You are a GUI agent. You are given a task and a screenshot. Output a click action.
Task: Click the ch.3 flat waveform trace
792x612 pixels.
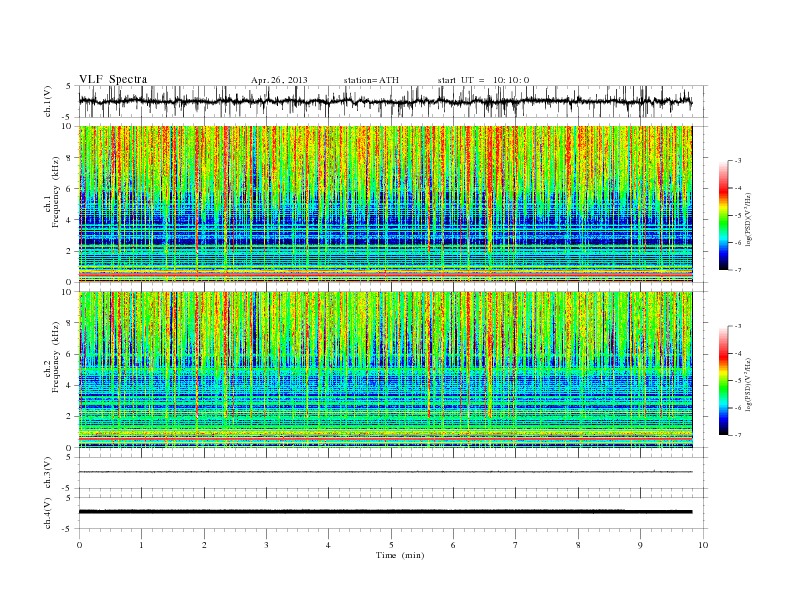[385, 472]
